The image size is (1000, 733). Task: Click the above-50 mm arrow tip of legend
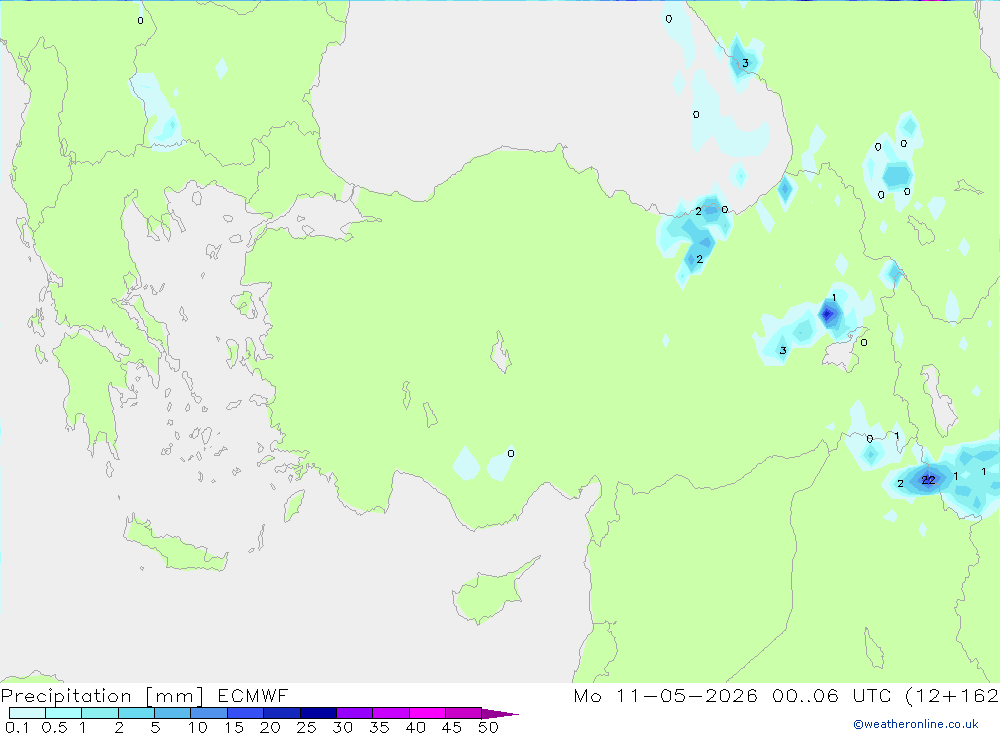tap(499, 713)
